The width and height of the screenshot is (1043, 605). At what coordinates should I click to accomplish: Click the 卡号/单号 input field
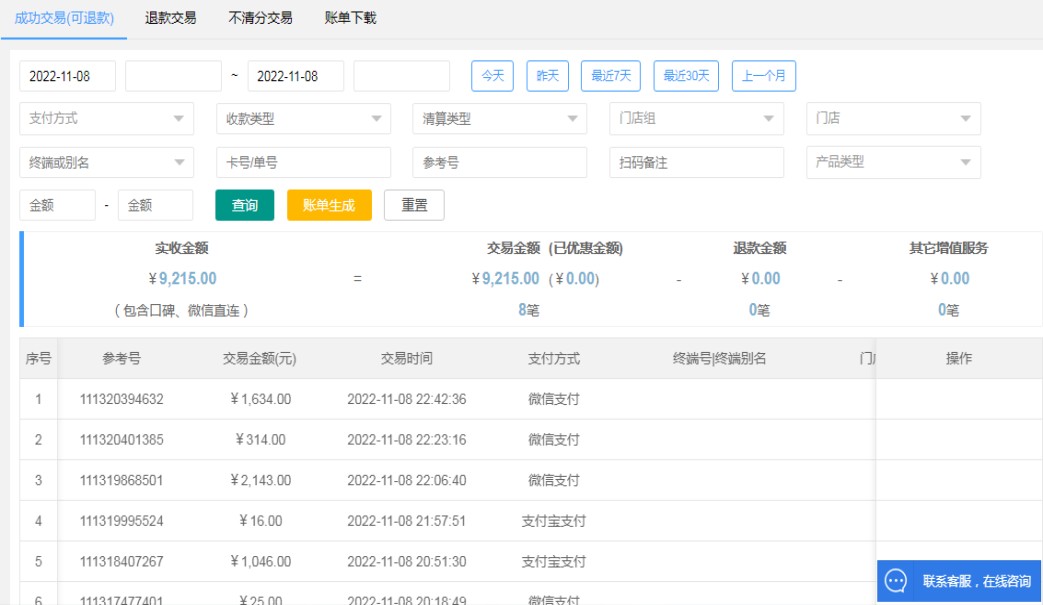pyautogui.click(x=303, y=162)
